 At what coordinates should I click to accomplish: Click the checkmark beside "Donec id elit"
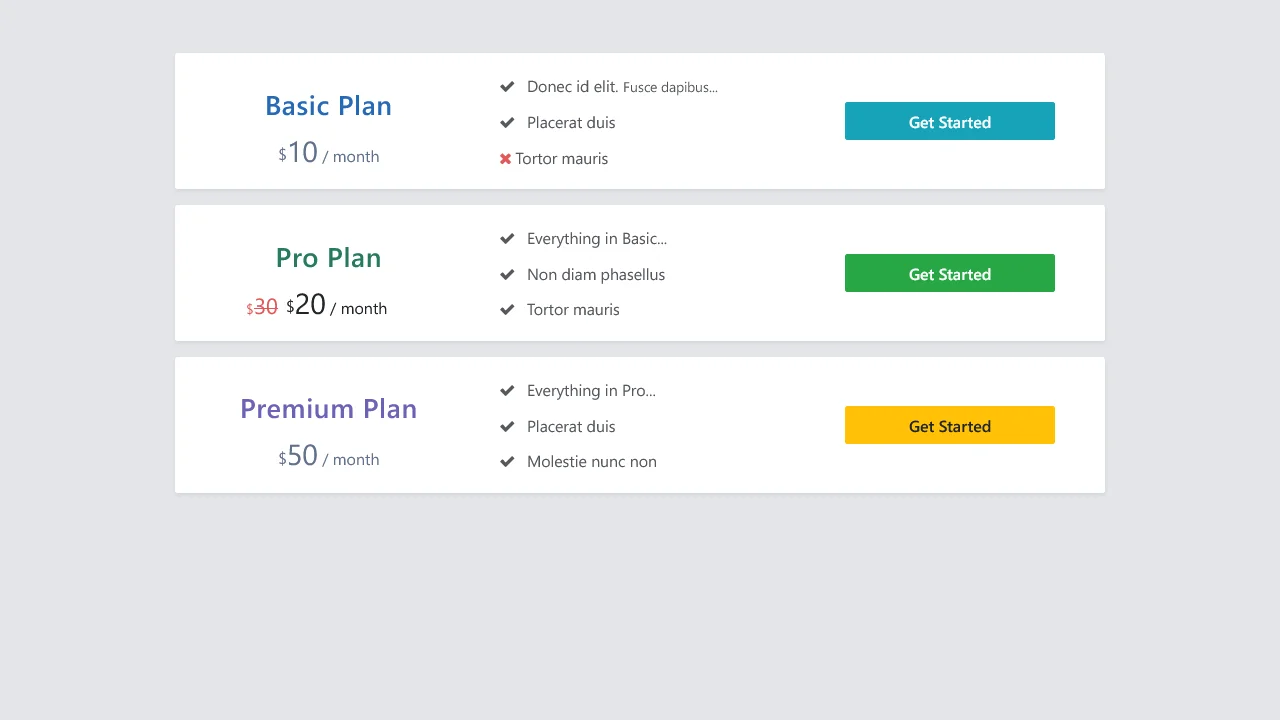point(507,86)
